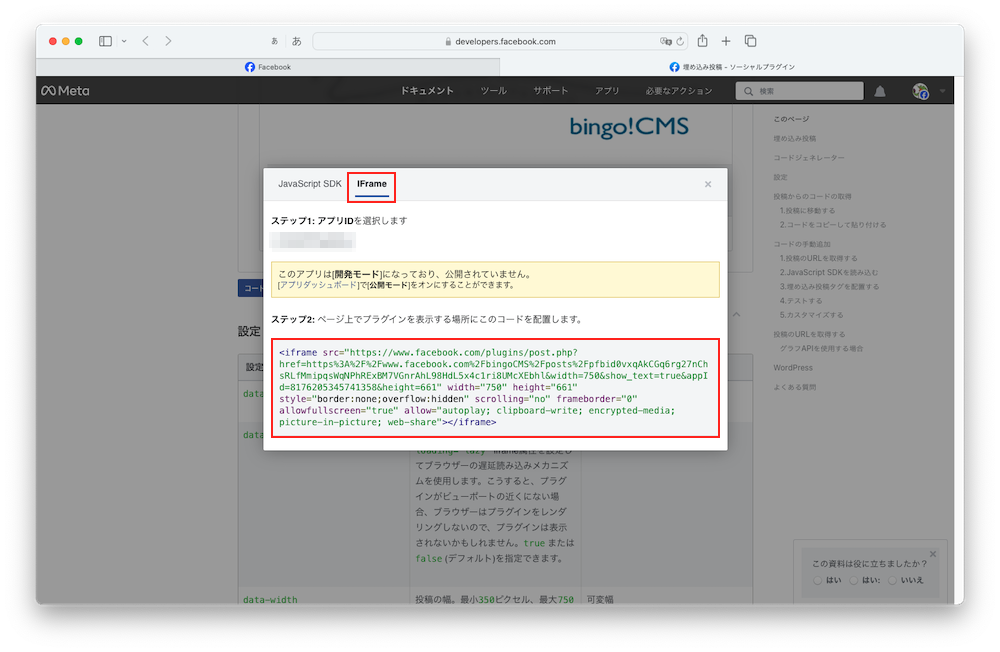Viewport: 1000px width, 652px height.
Task: Open the App ID selector
Action: pos(312,241)
